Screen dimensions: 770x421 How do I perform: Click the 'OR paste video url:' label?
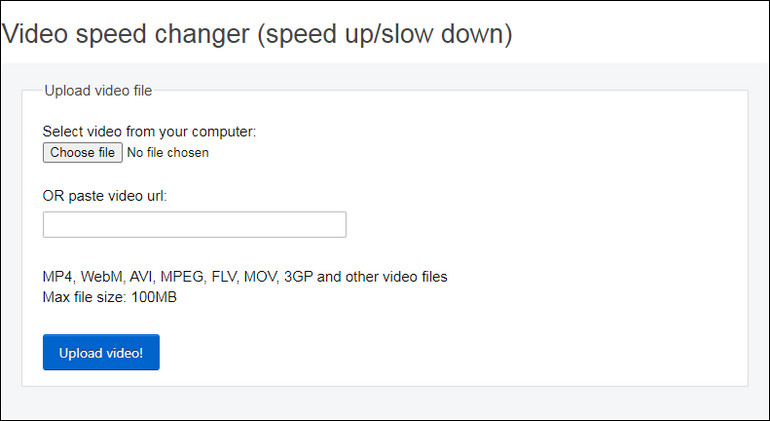pyautogui.click(x=105, y=196)
